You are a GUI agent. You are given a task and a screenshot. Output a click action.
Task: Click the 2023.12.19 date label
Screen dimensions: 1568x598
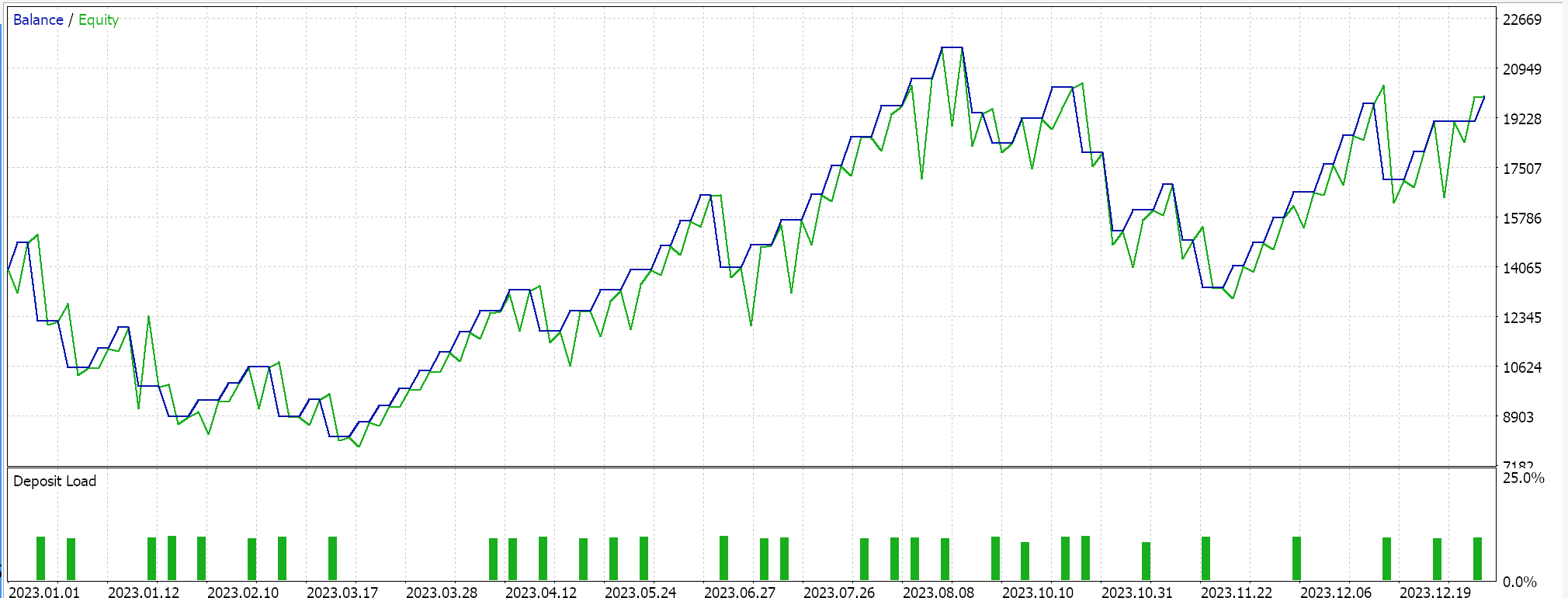1435,592
